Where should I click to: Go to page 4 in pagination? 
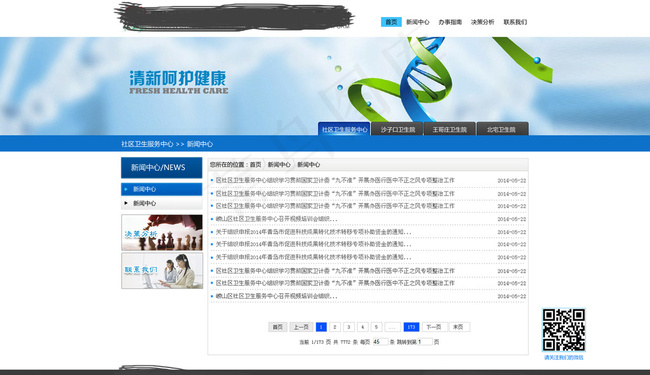point(362,327)
